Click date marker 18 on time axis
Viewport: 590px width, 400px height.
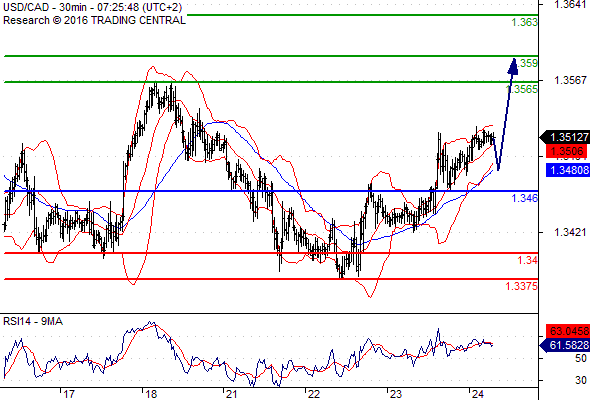[x=151, y=394]
